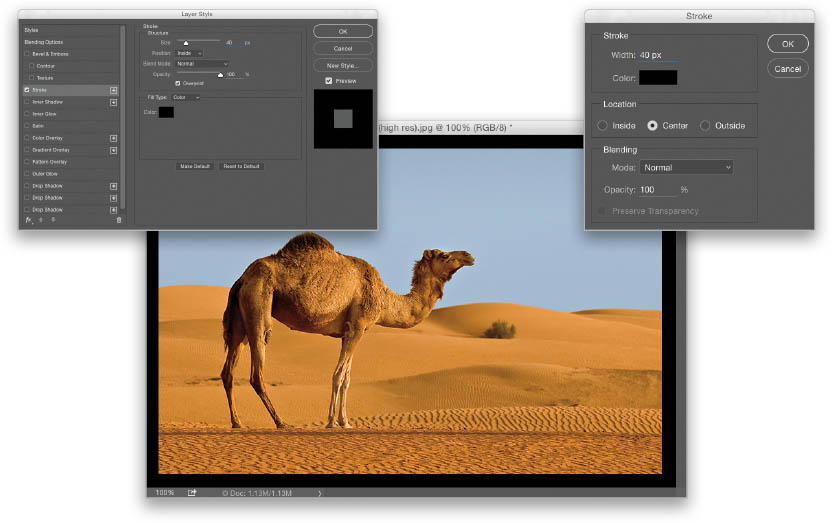Click the black Color swatch in Stroke dialog

pos(658,77)
